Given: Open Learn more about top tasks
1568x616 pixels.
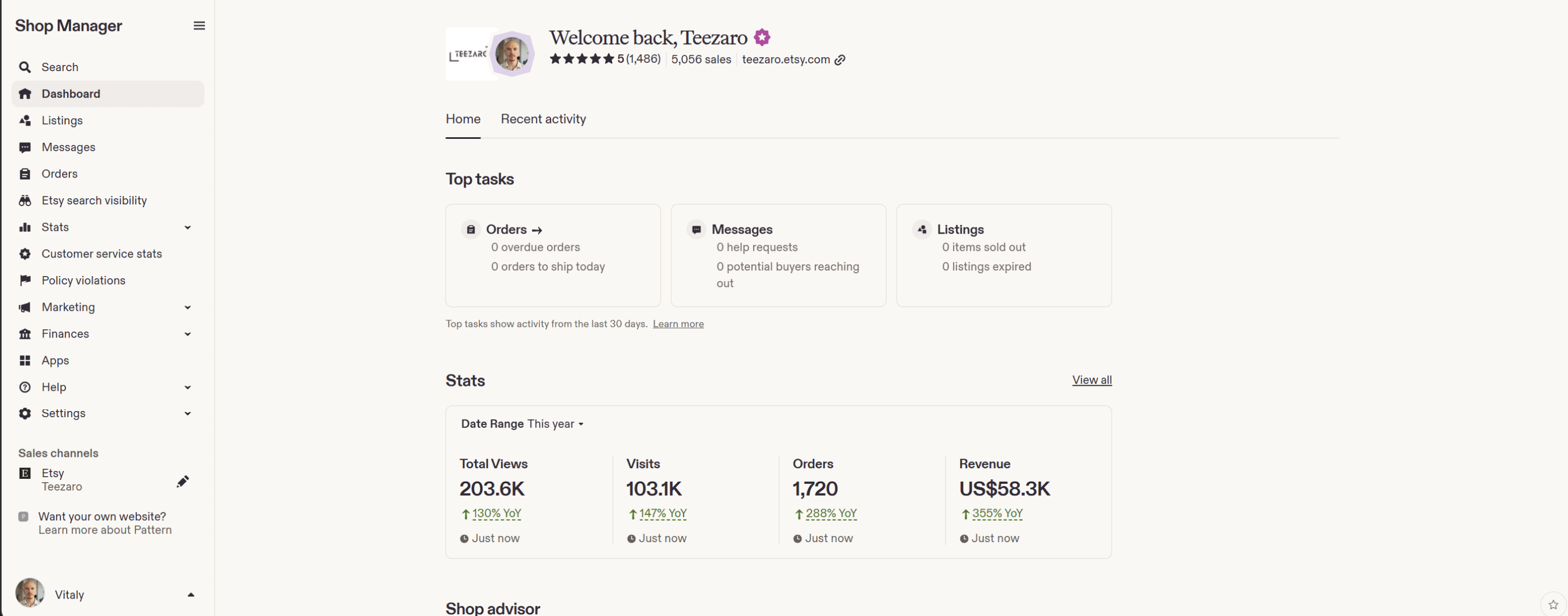Looking at the screenshot, I should click(x=678, y=324).
